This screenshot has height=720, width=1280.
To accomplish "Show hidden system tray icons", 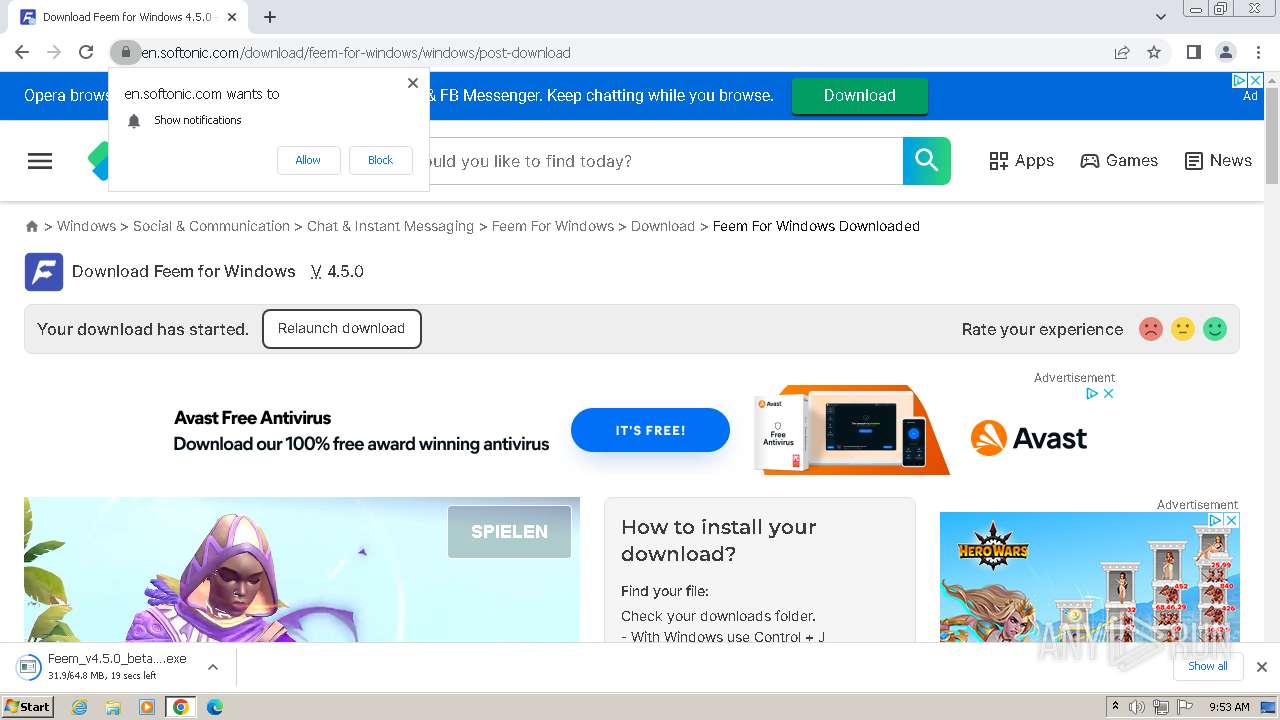I will pyautogui.click(x=1115, y=707).
